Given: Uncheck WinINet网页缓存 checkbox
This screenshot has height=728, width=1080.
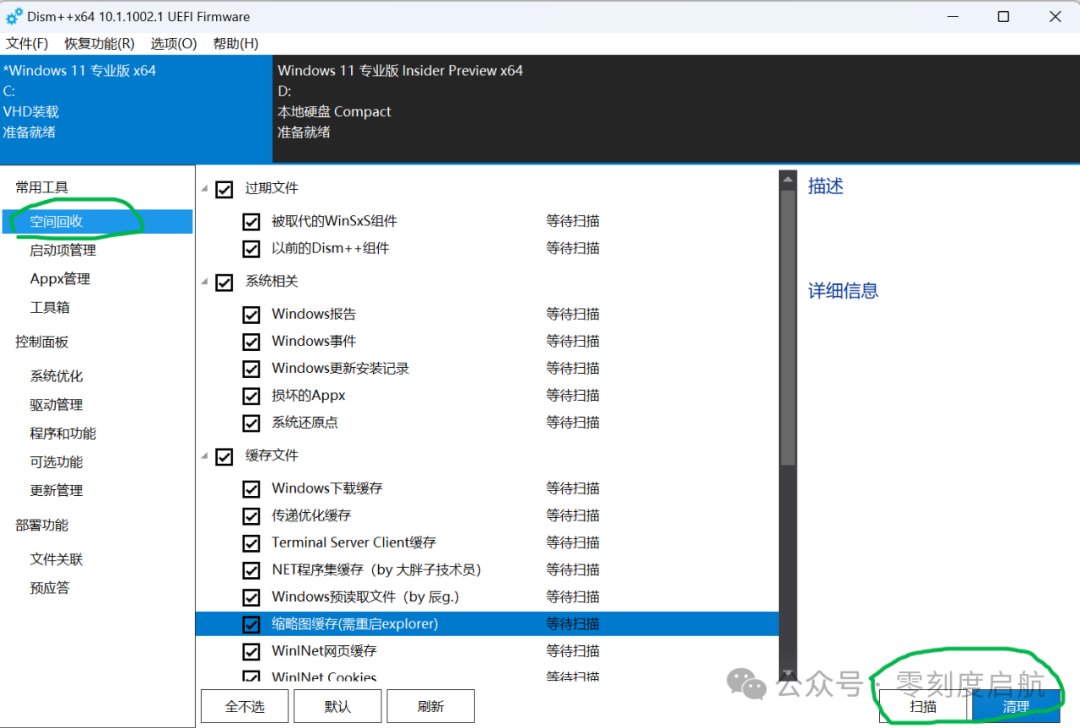Looking at the screenshot, I should point(251,652).
